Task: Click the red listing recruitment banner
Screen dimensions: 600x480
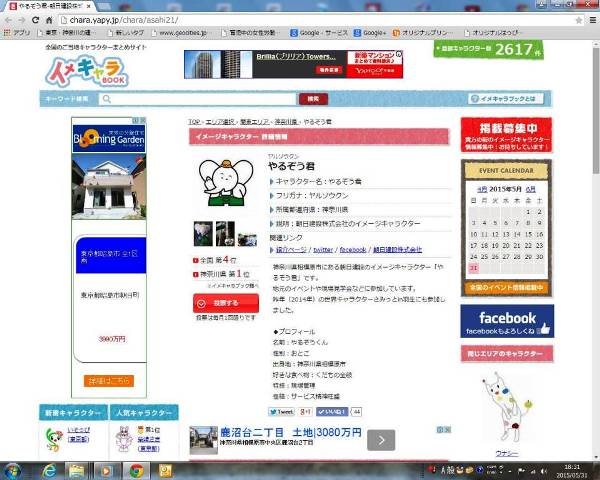Action: click(506, 135)
